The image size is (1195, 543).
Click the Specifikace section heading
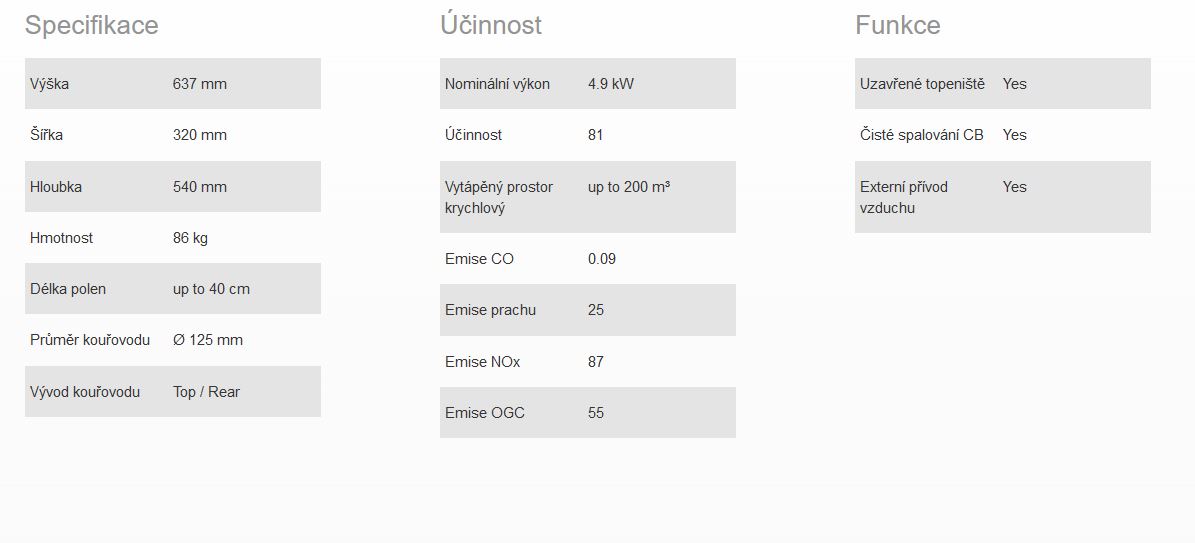pos(91,26)
